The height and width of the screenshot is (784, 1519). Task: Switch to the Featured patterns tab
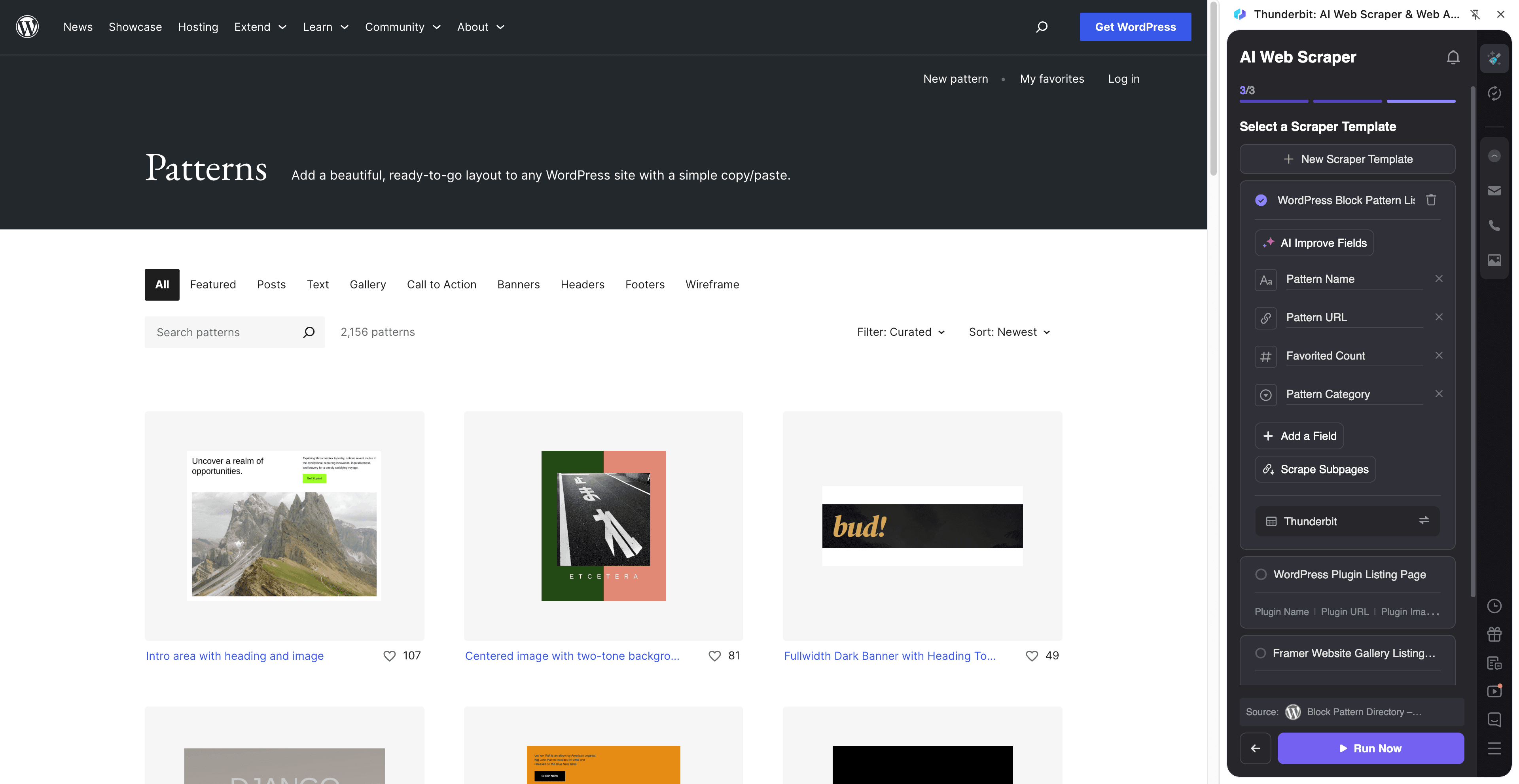pyautogui.click(x=213, y=285)
